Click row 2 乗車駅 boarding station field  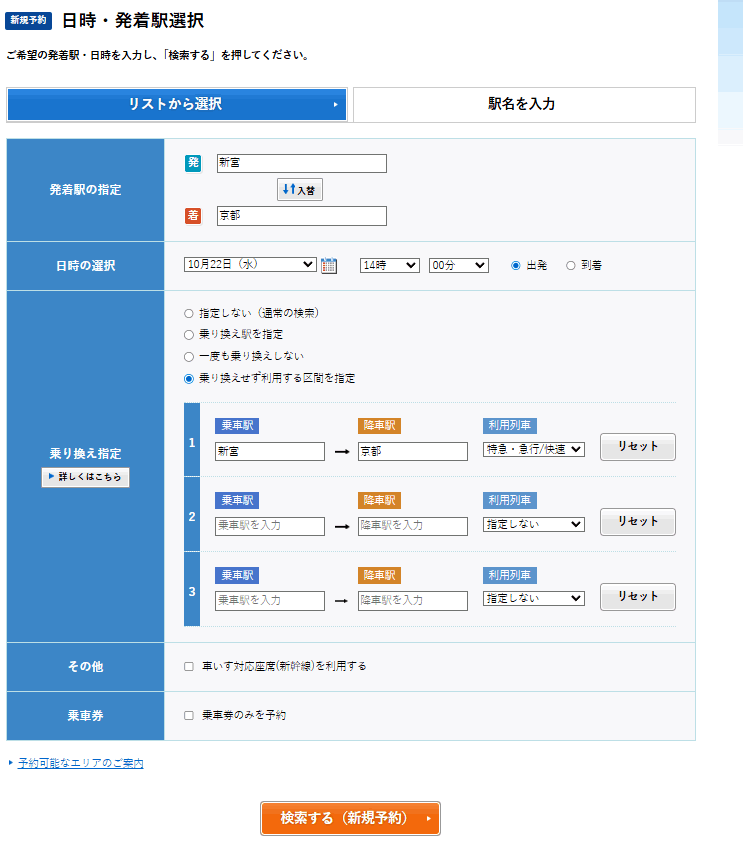pyautogui.click(x=270, y=526)
